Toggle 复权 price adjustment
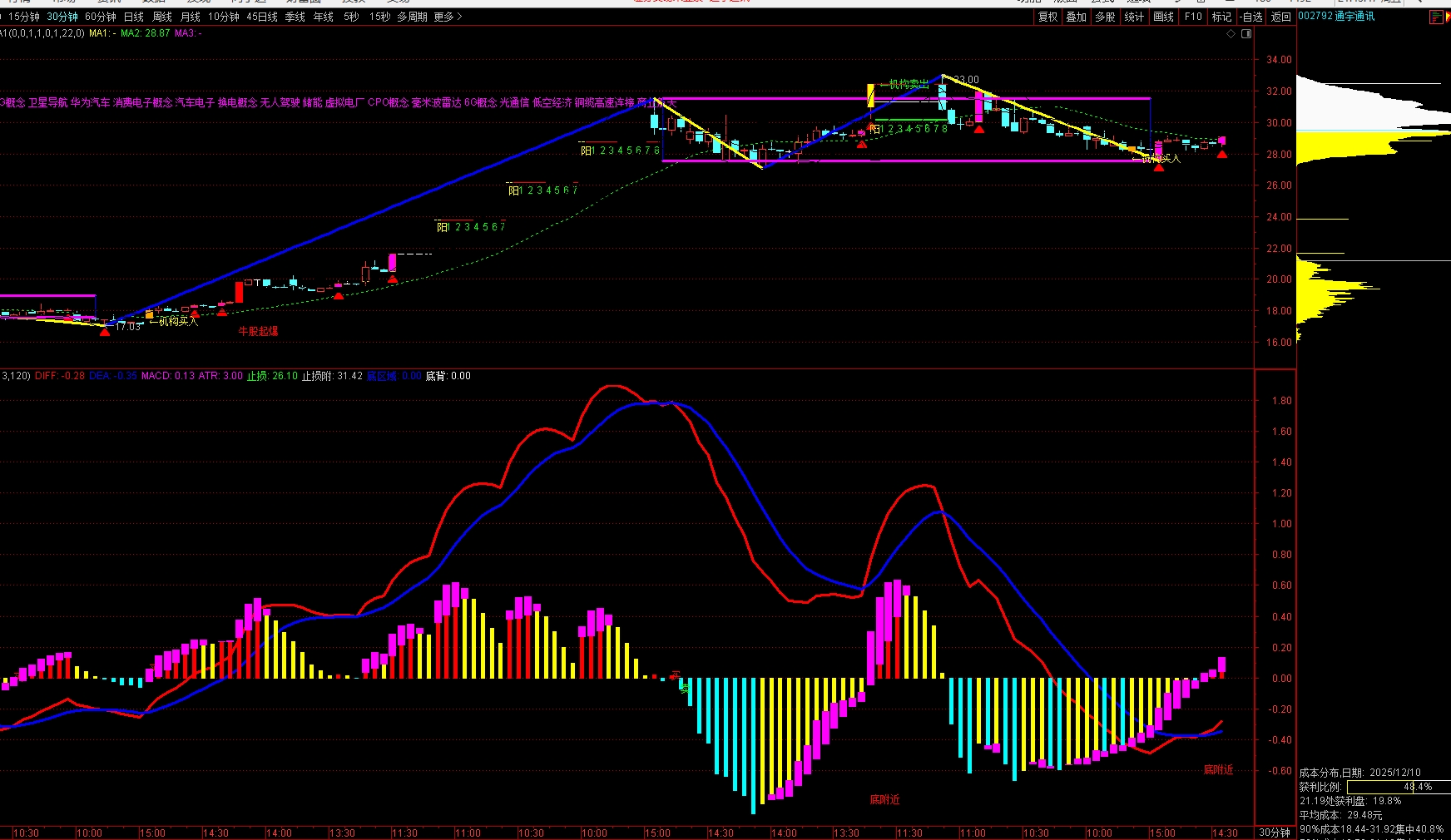 coord(1047,17)
